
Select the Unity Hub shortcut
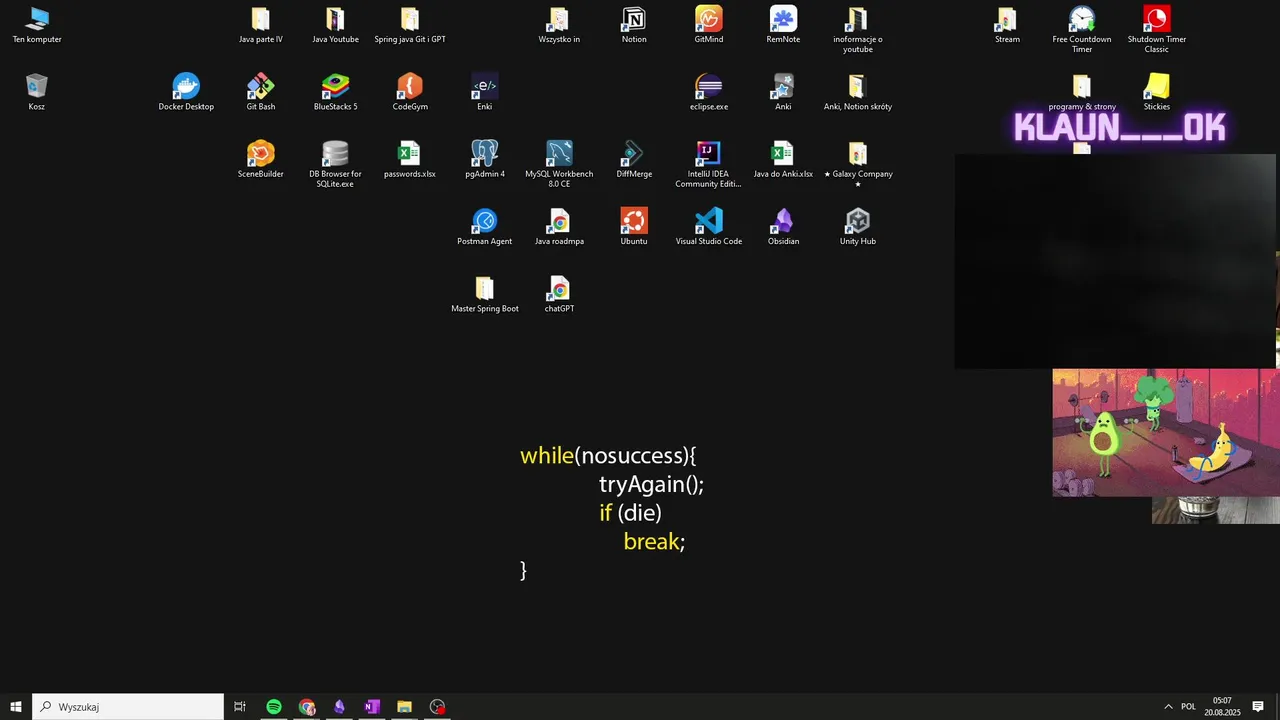click(x=858, y=227)
